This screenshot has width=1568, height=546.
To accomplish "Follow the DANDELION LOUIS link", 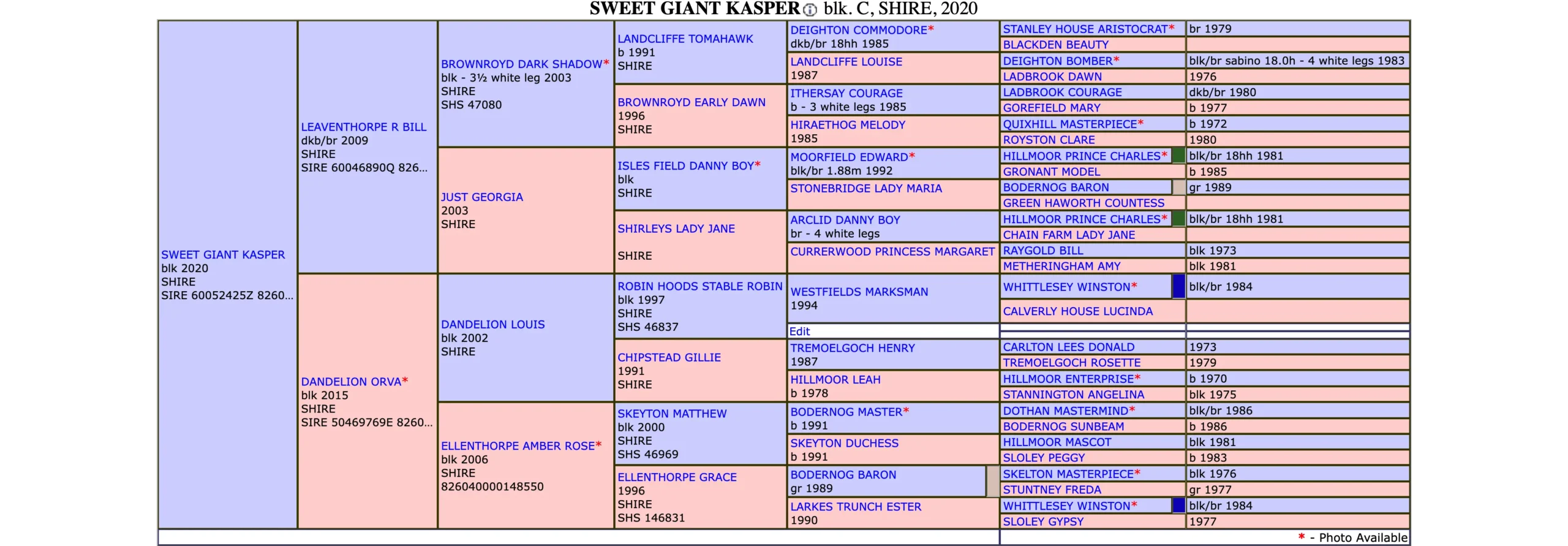I will pyautogui.click(x=492, y=324).
